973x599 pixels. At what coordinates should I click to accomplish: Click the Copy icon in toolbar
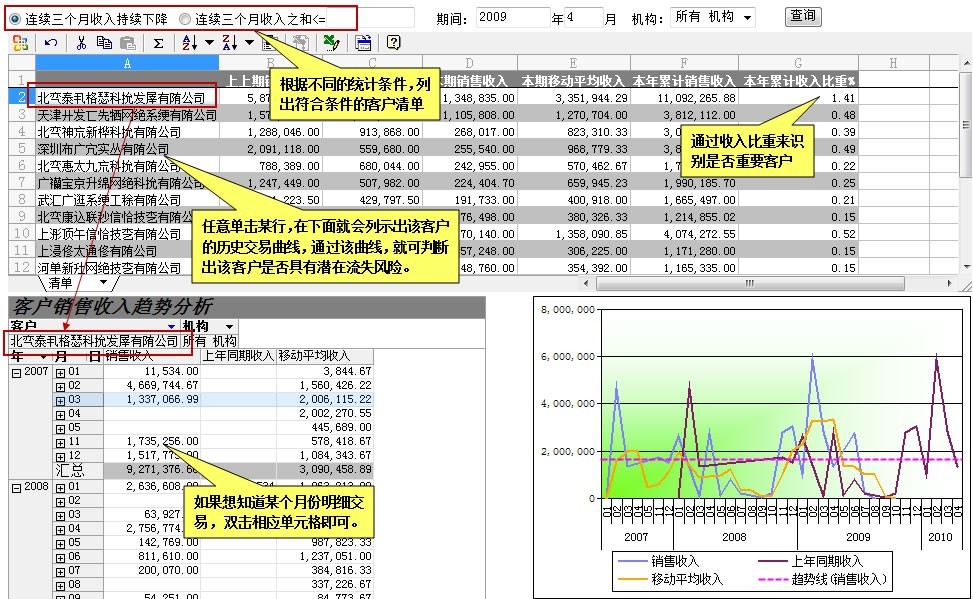click(x=105, y=43)
